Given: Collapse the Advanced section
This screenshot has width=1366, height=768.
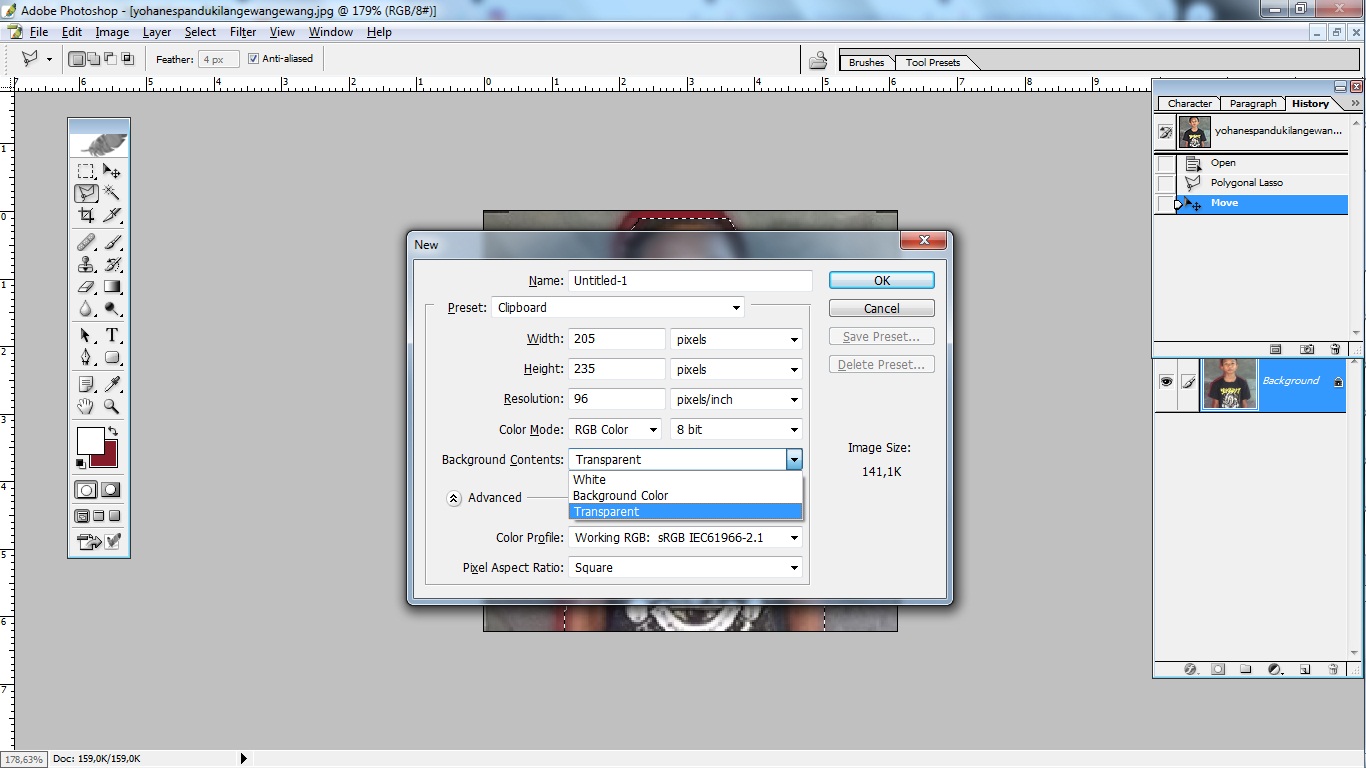Looking at the screenshot, I should [454, 498].
